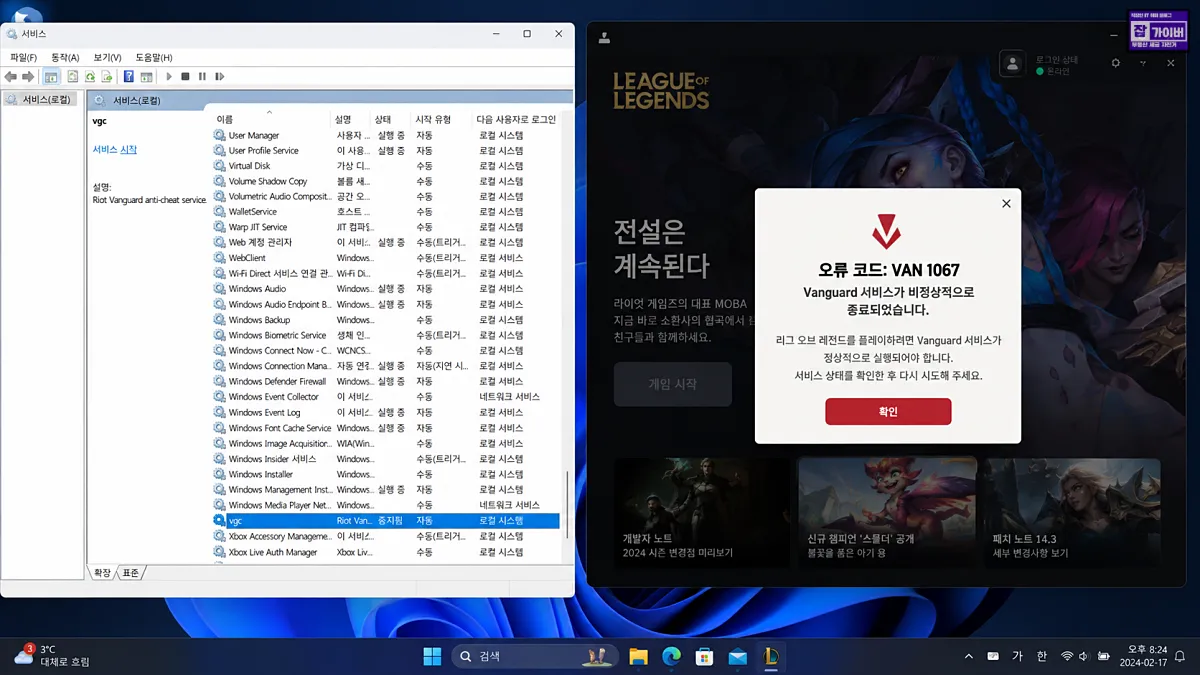This screenshot has height=675, width=1200.
Task: Select the Volume Shadow Copy service
Action: (386, 181)
